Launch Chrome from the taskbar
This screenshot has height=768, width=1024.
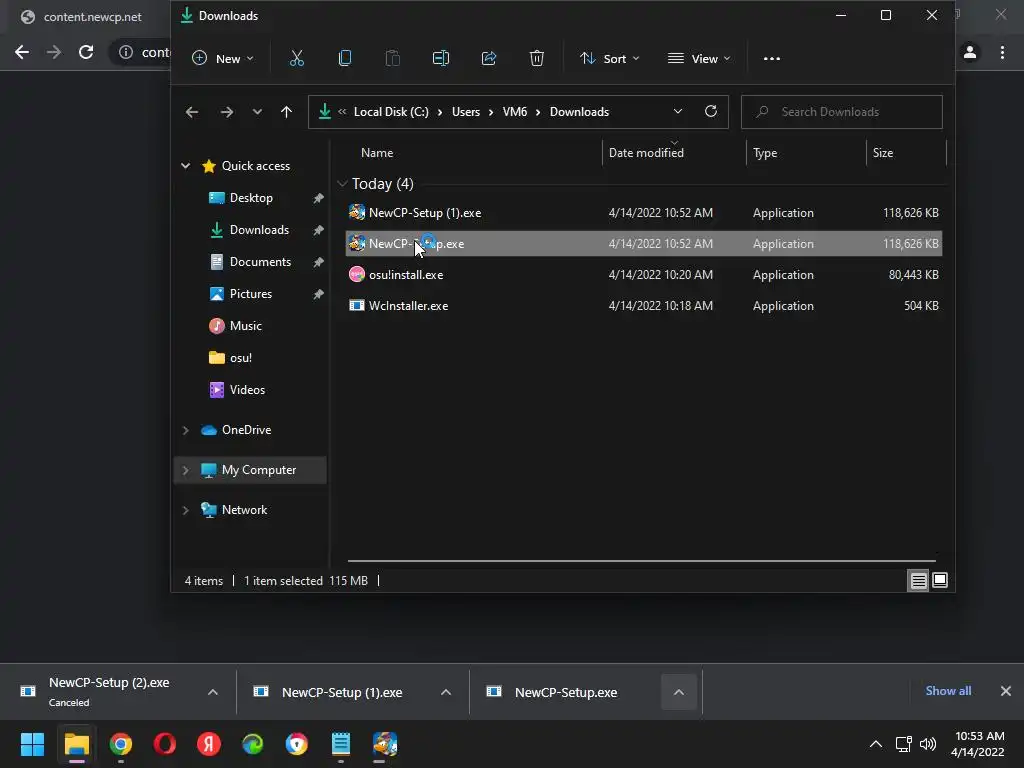click(x=121, y=744)
